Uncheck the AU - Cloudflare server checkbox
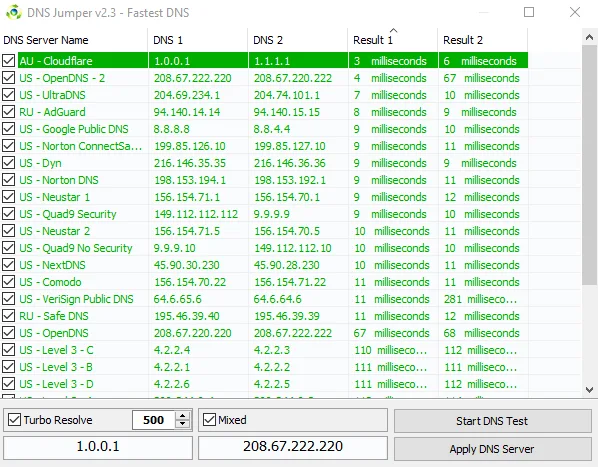The image size is (598, 467). tap(8, 61)
